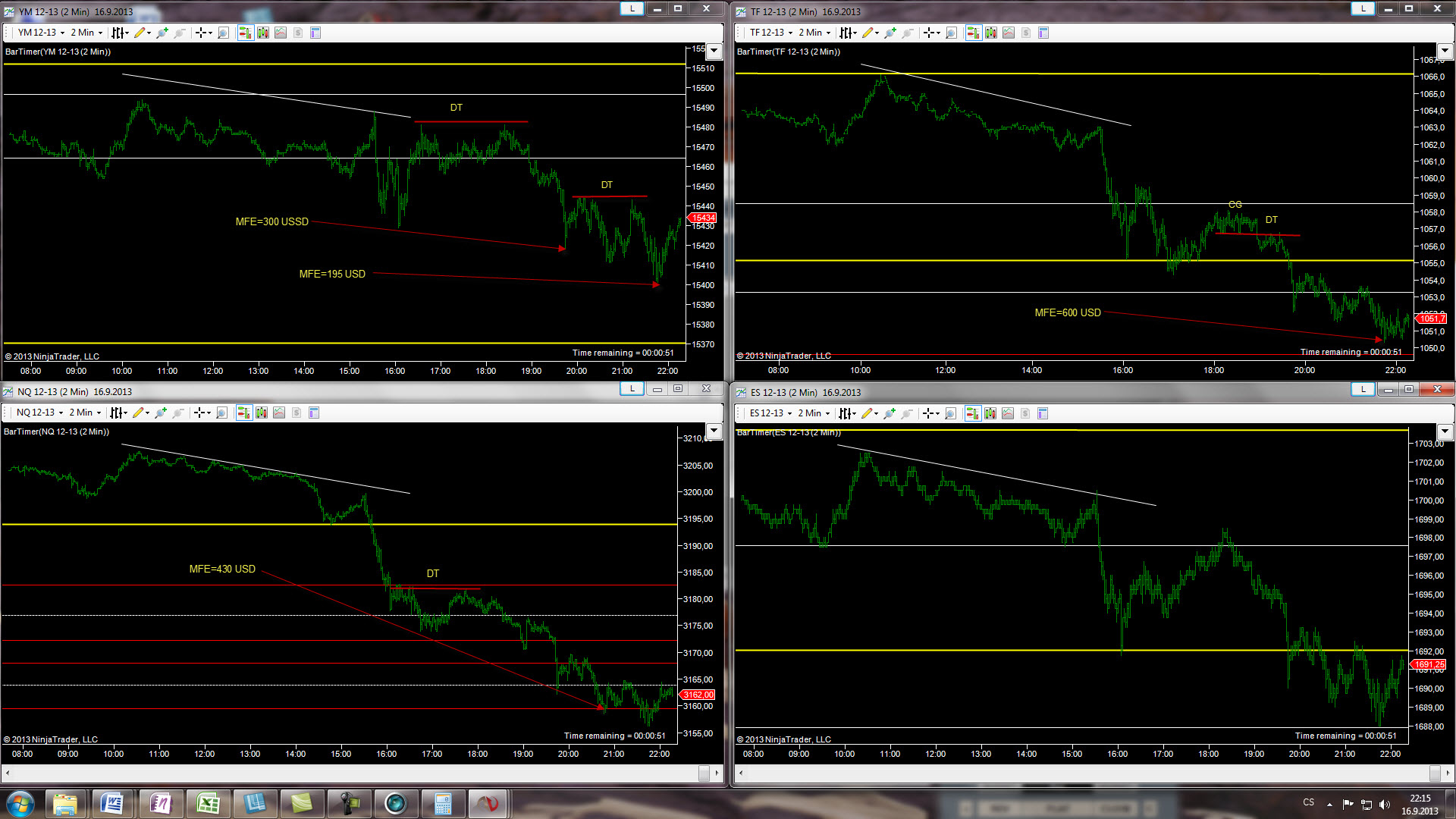
Task: Click L link button in ES title bar
Action: click(x=1363, y=390)
